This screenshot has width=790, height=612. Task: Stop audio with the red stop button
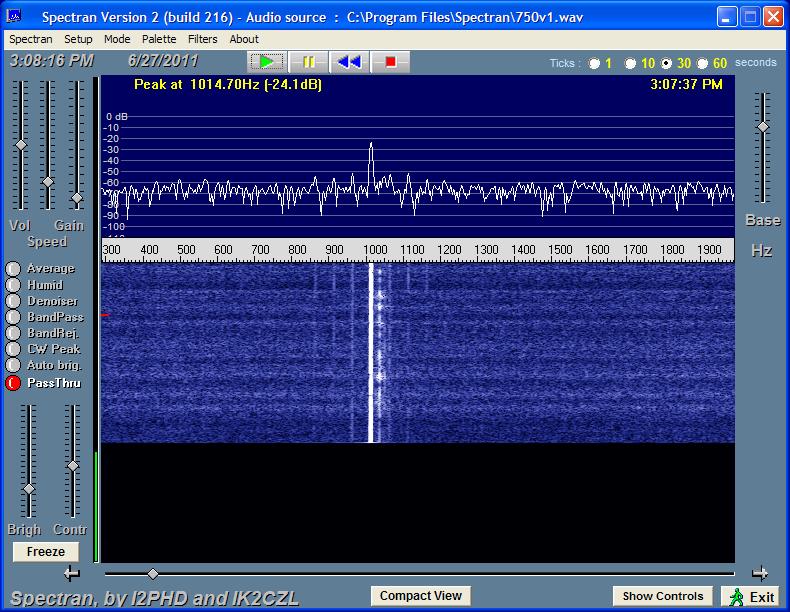pyautogui.click(x=390, y=62)
